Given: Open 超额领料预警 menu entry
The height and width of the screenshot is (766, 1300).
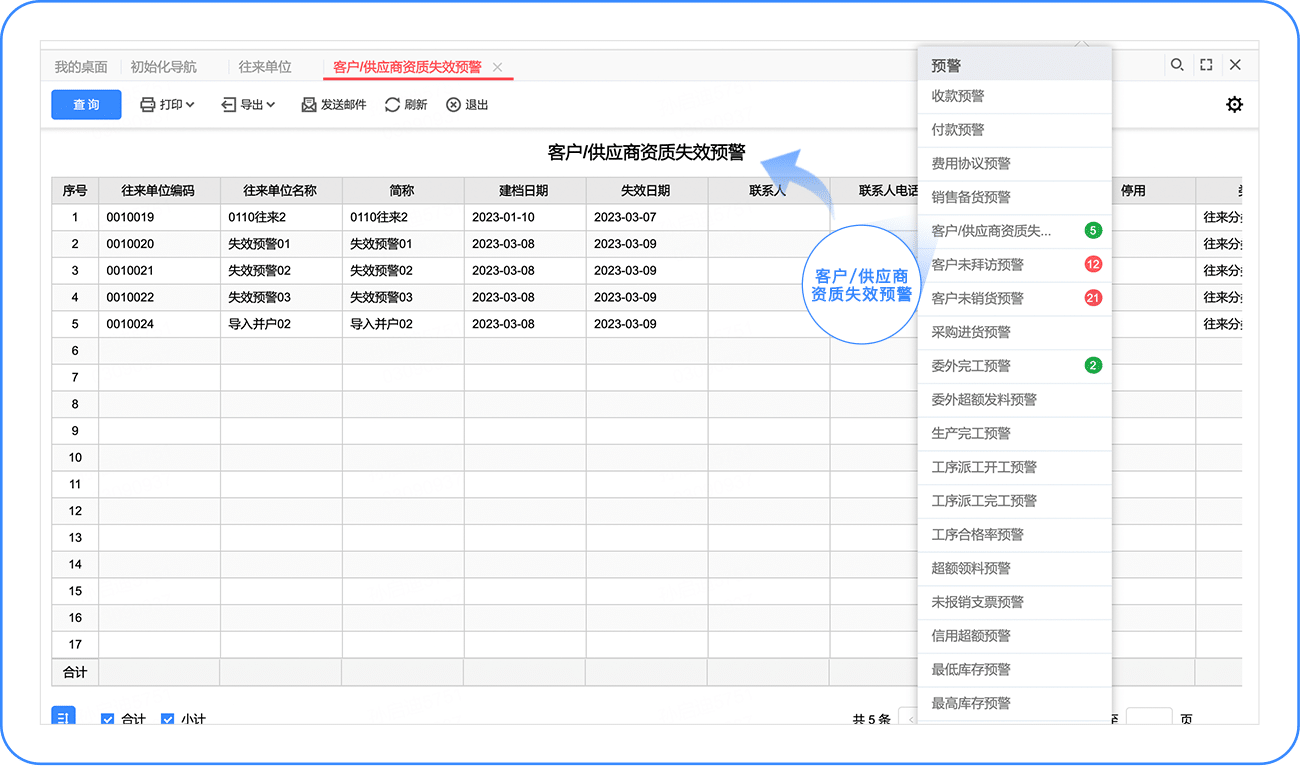Looking at the screenshot, I should point(1014,568).
